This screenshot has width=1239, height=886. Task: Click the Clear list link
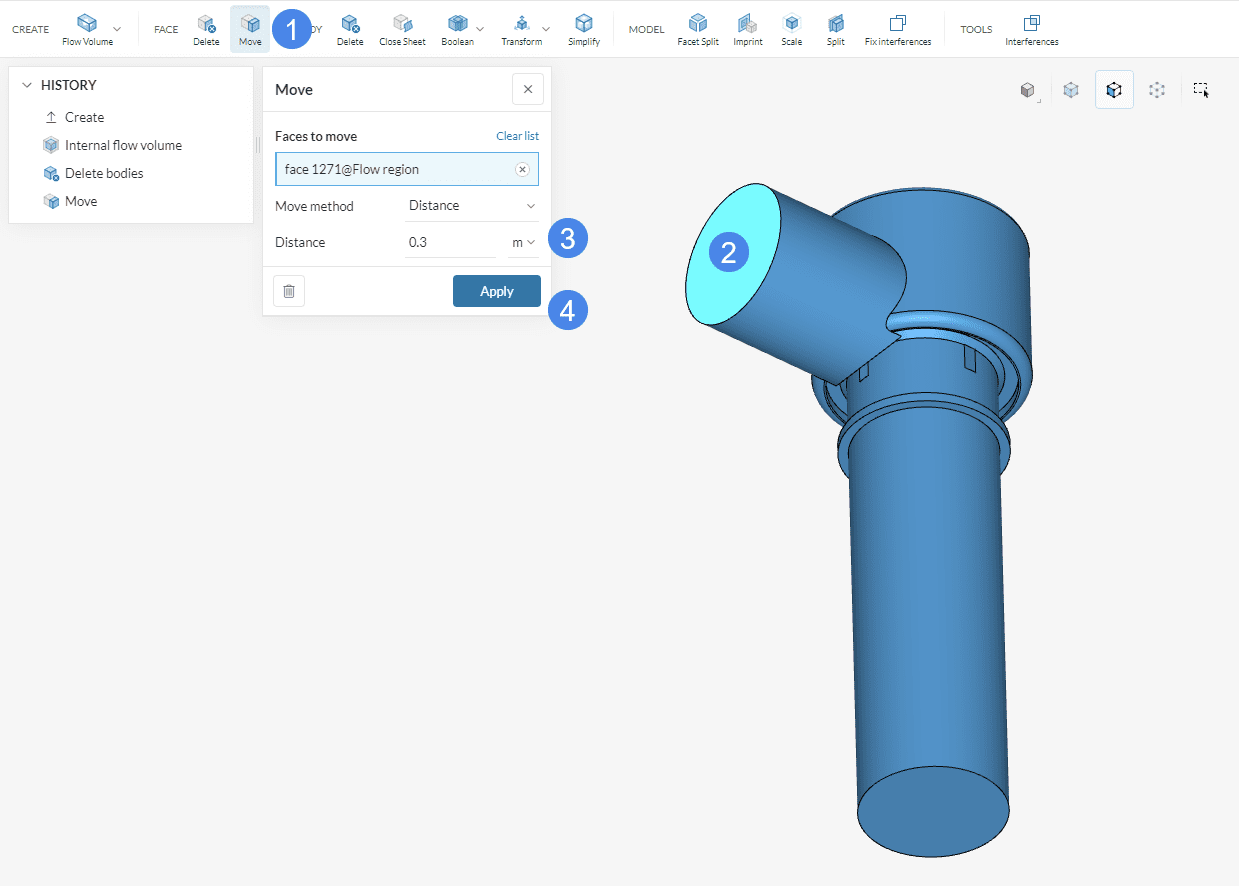click(517, 136)
